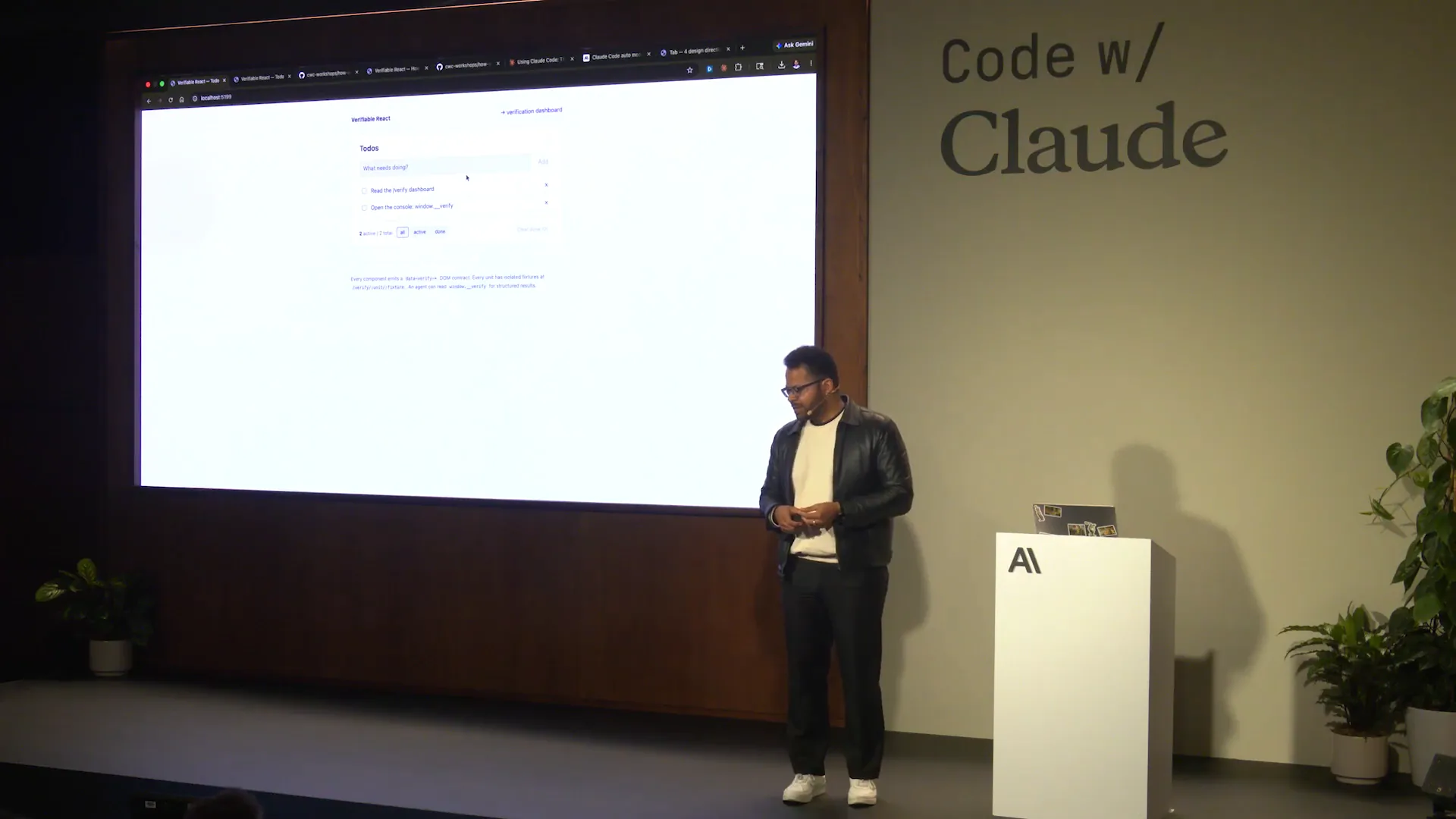Click the Verifiable React title

(x=371, y=119)
